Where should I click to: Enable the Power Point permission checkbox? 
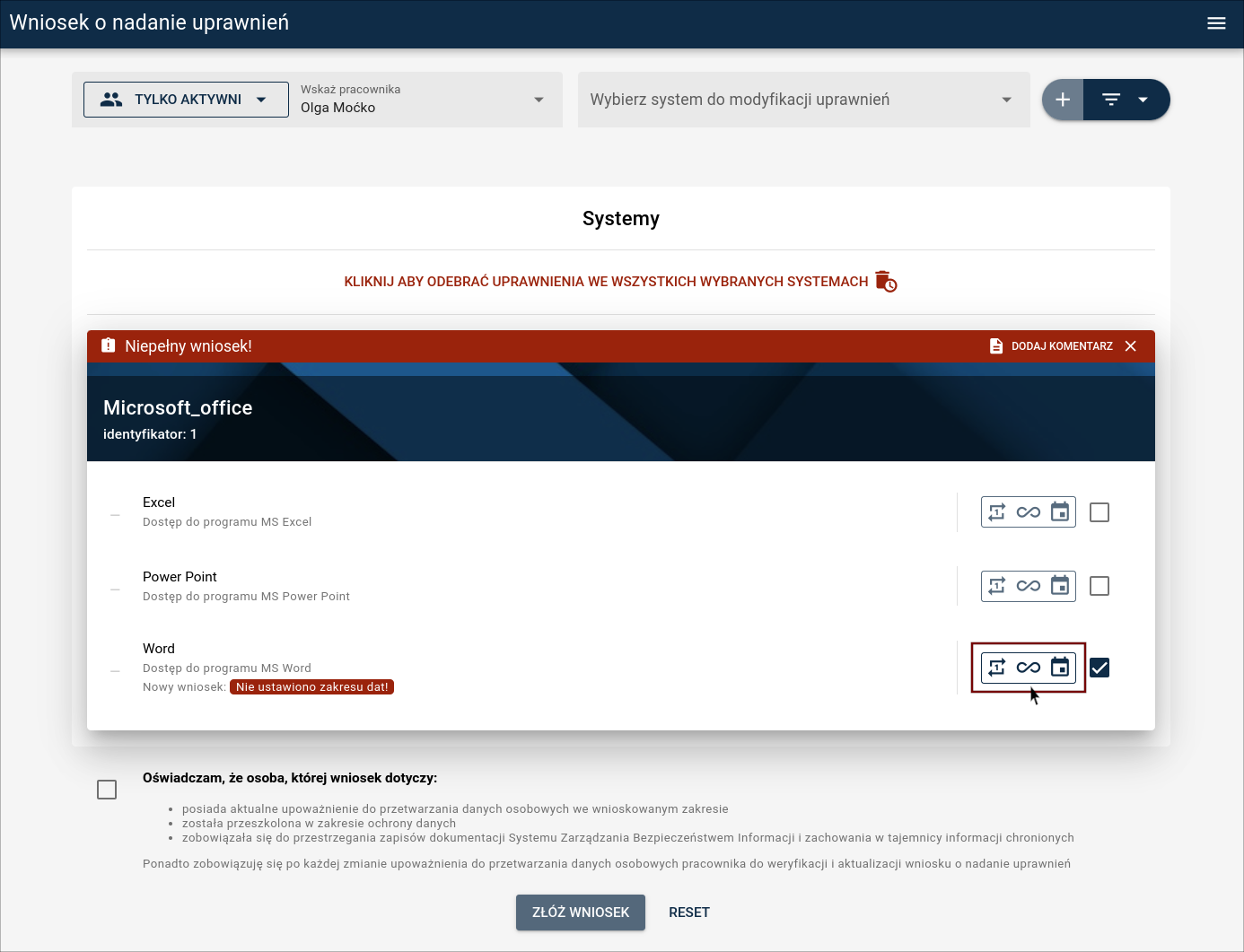point(1099,586)
